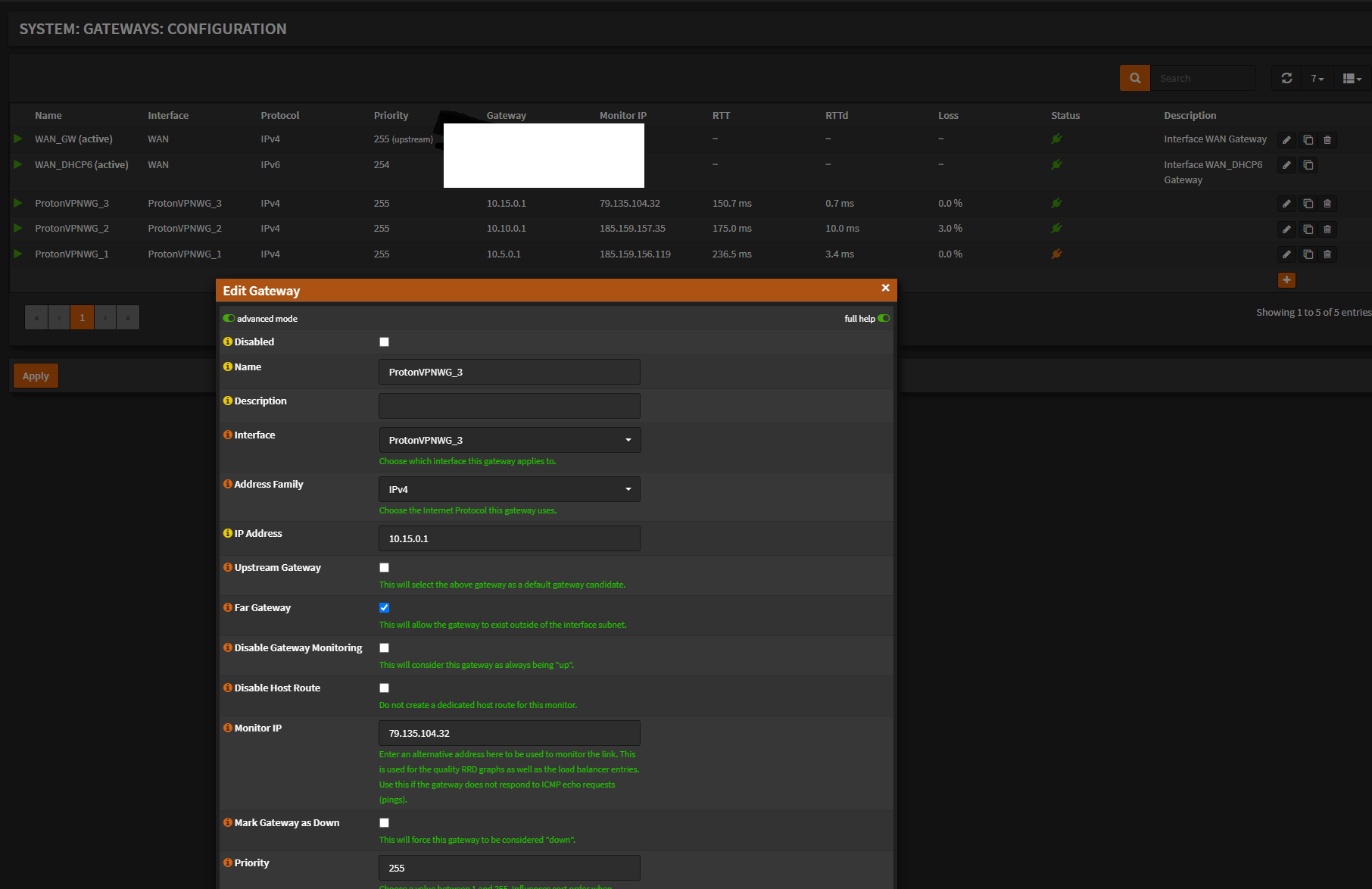The height and width of the screenshot is (889, 1372).
Task: Open the rows-per-page dropdown showing 7
Action: [x=1317, y=78]
